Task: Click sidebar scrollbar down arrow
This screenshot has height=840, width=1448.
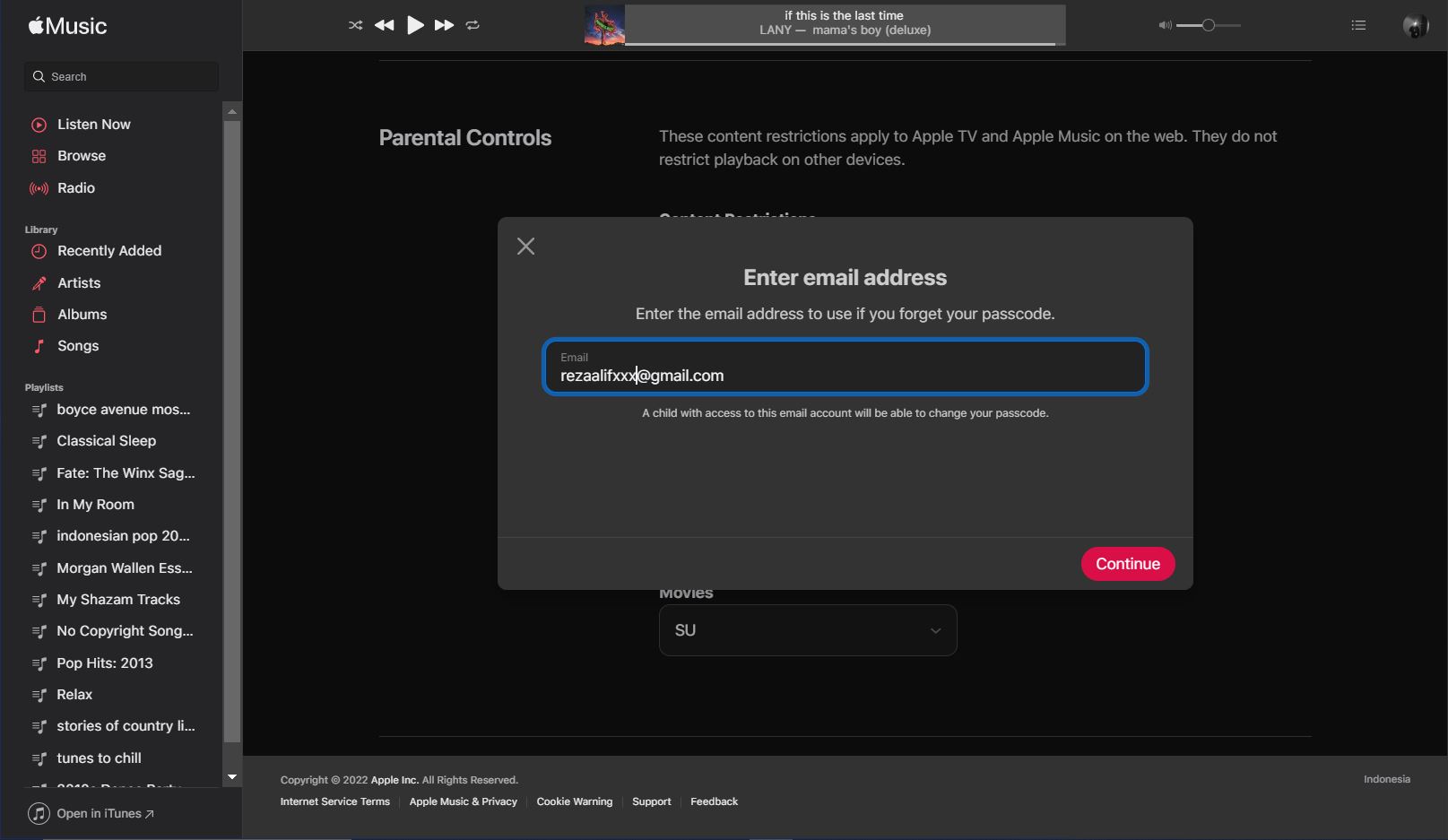Action: (232, 777)
